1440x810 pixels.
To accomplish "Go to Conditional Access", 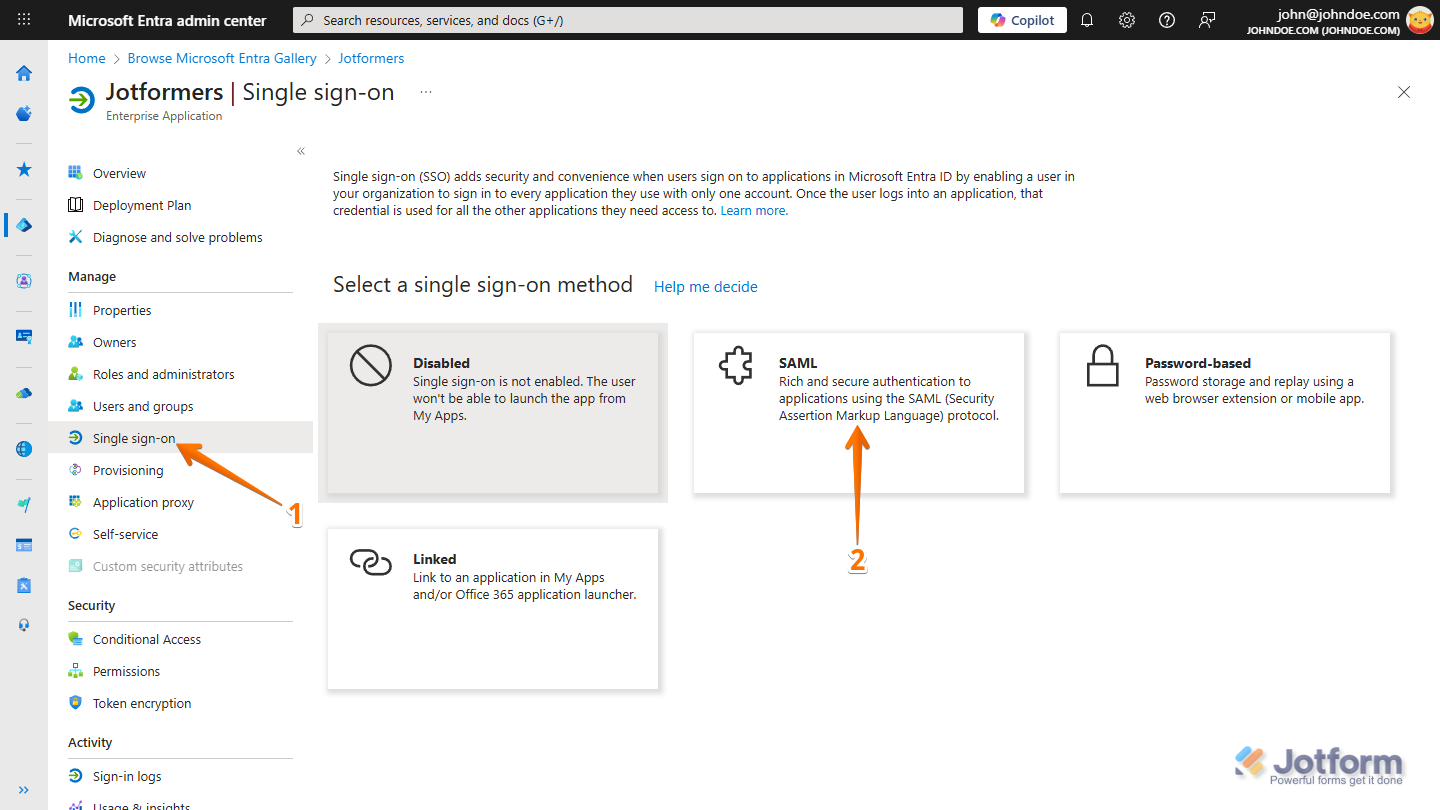I will [x=147, y=639].
